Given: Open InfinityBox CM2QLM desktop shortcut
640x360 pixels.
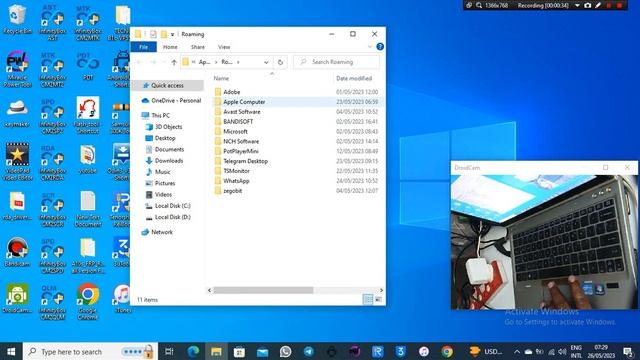Looking at the screenshot, I should coord(52,301).
